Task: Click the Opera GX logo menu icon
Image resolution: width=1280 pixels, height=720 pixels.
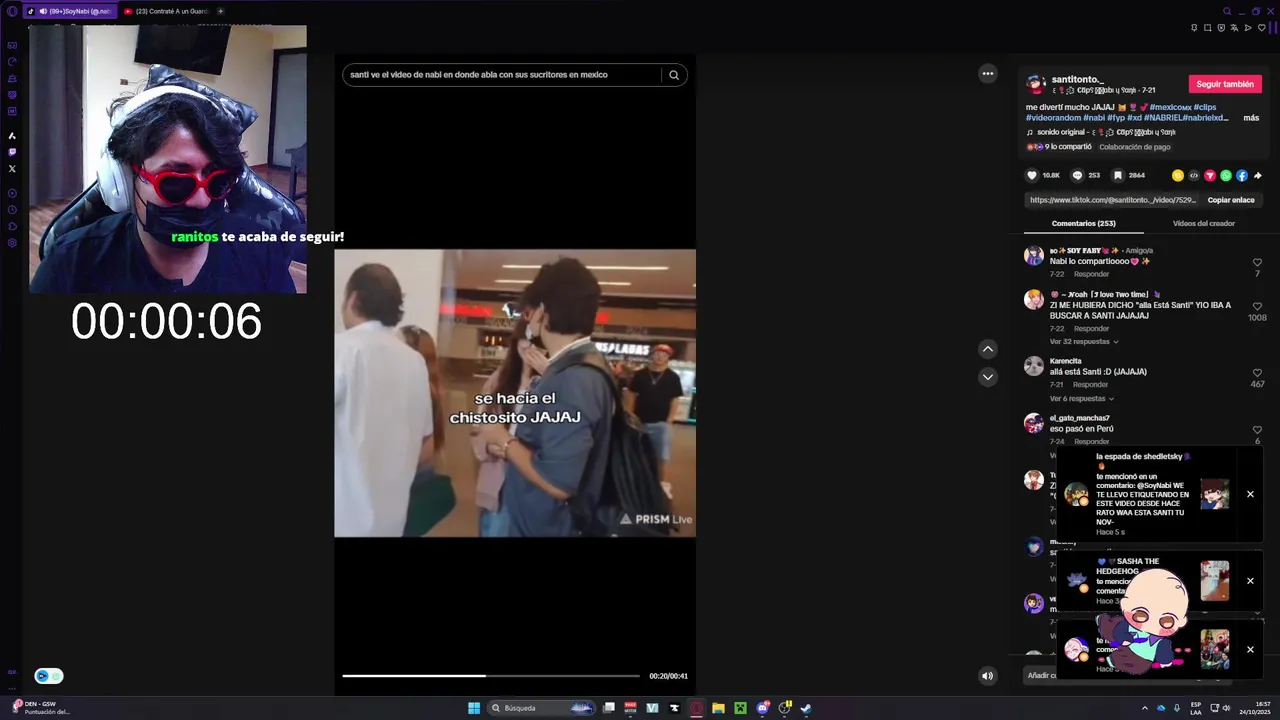Action: pyautogui.click(x=12, y=11)
